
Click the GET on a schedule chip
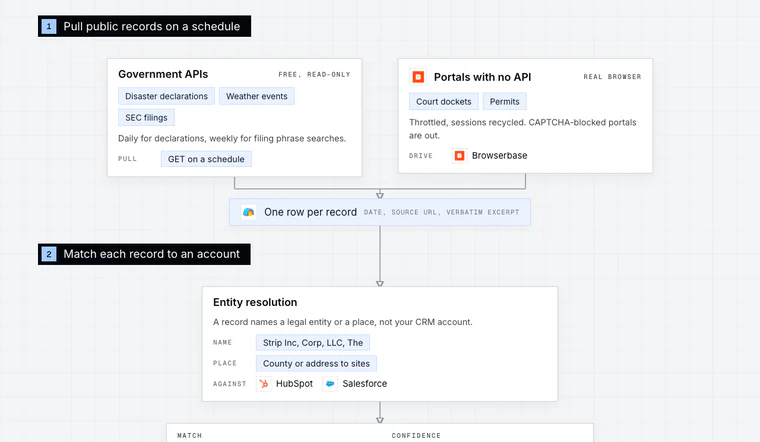tap(206, 159)
